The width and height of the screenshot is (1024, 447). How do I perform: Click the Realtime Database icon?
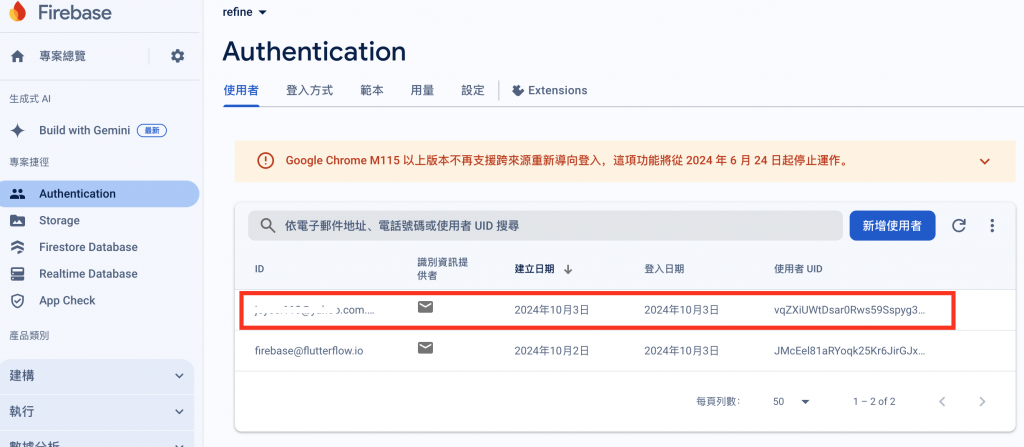(18, 274)
